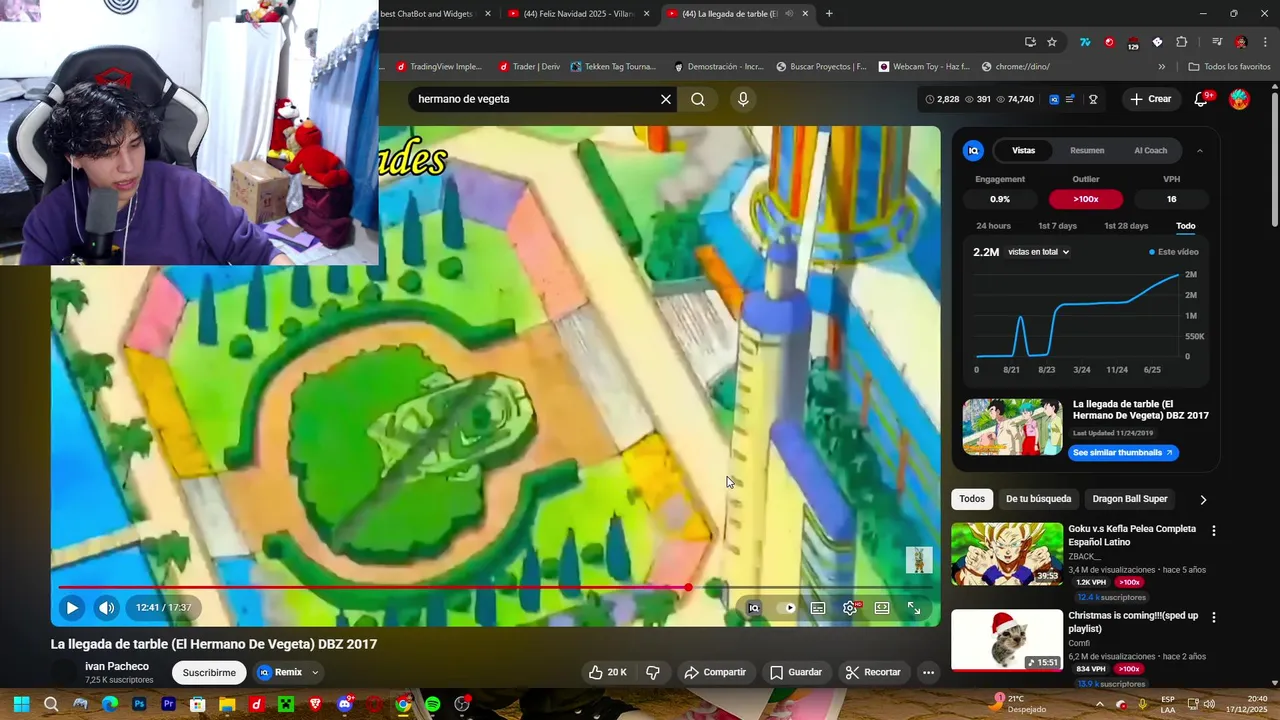Open Windows Start menu
Image resolution: width=1280 pixels, height=720 pixels.
point(21,704)
